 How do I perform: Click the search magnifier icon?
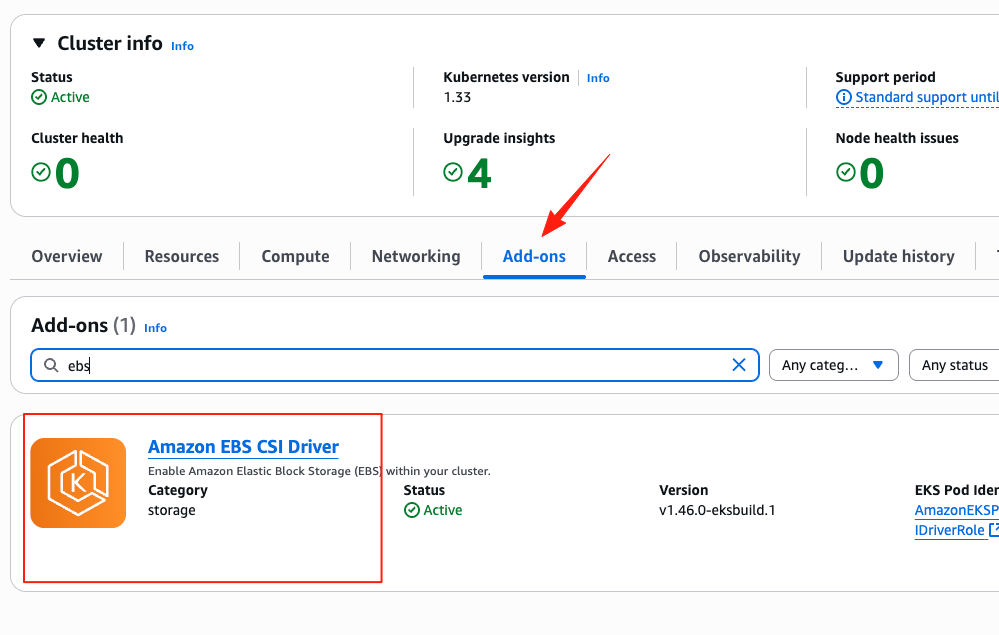(51, 365)
